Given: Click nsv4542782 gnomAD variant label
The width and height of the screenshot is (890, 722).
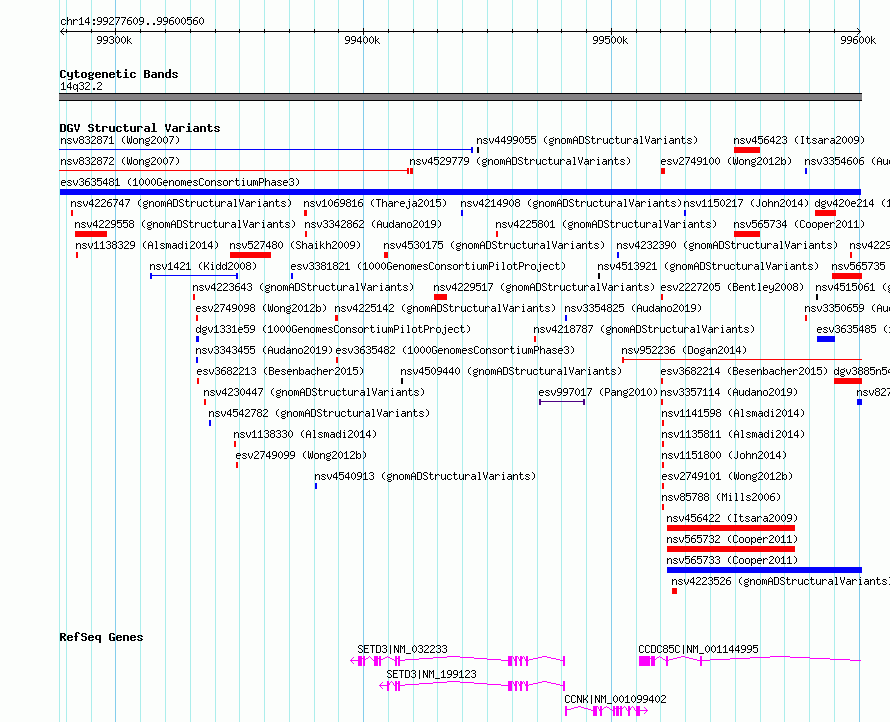Looking at the screenshot, I should [319, 413].
